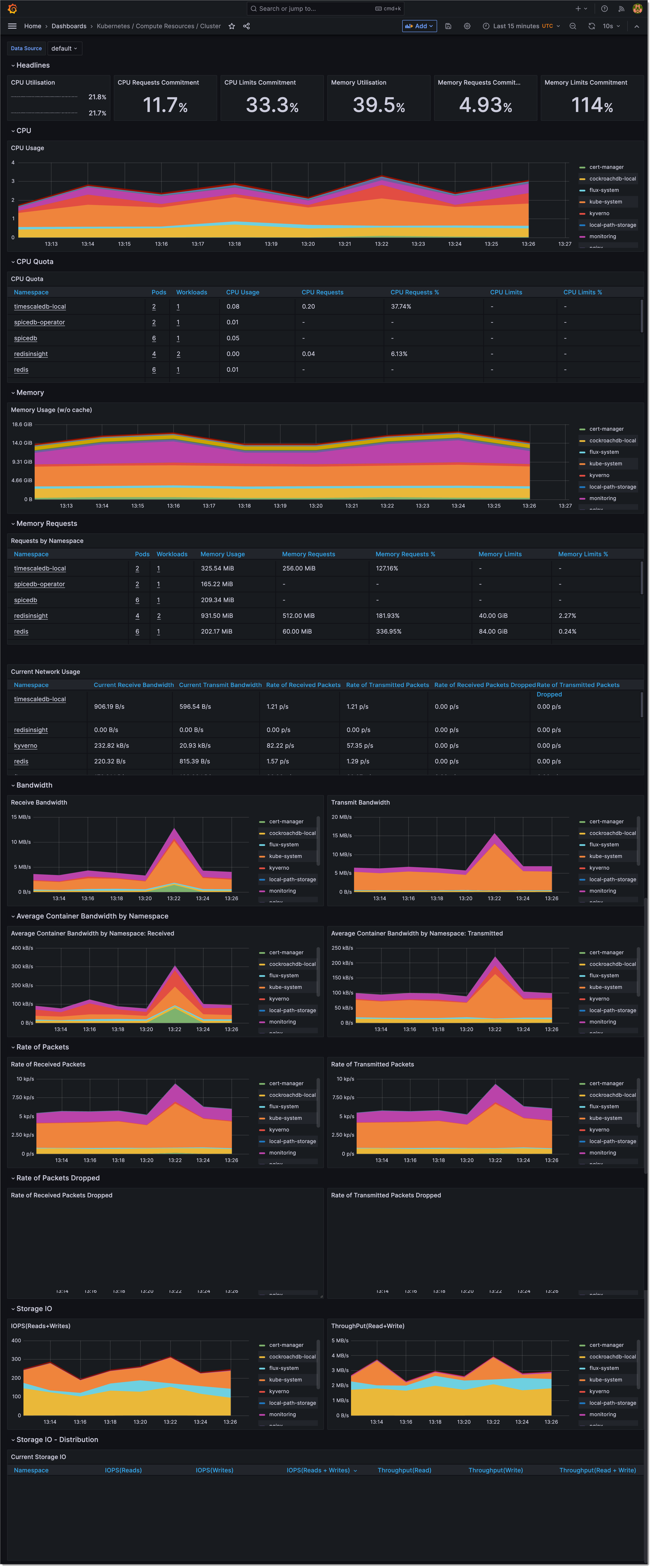
Task: Click the UTC timezone label in time picker
Action: click(547, 26)
